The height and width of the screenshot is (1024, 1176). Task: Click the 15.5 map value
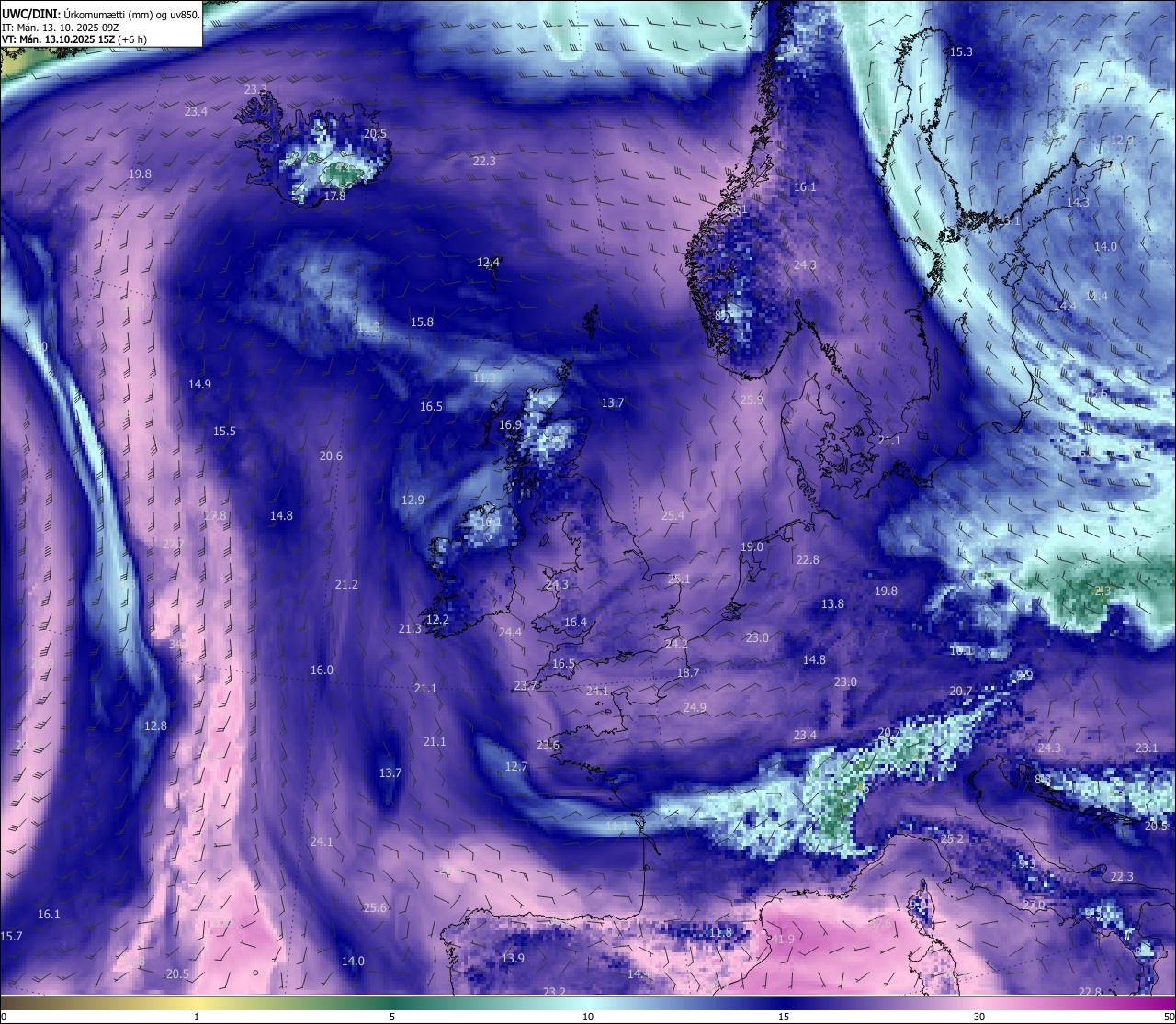click(x=224, y=431)
